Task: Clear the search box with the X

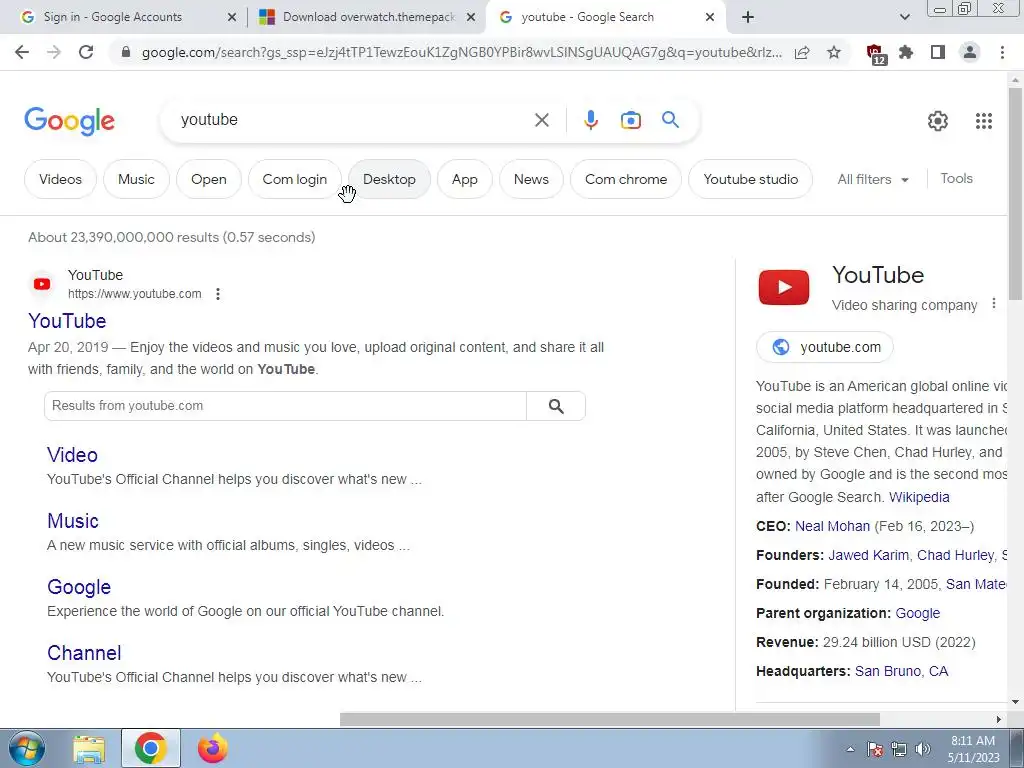Action: (541, 120)
